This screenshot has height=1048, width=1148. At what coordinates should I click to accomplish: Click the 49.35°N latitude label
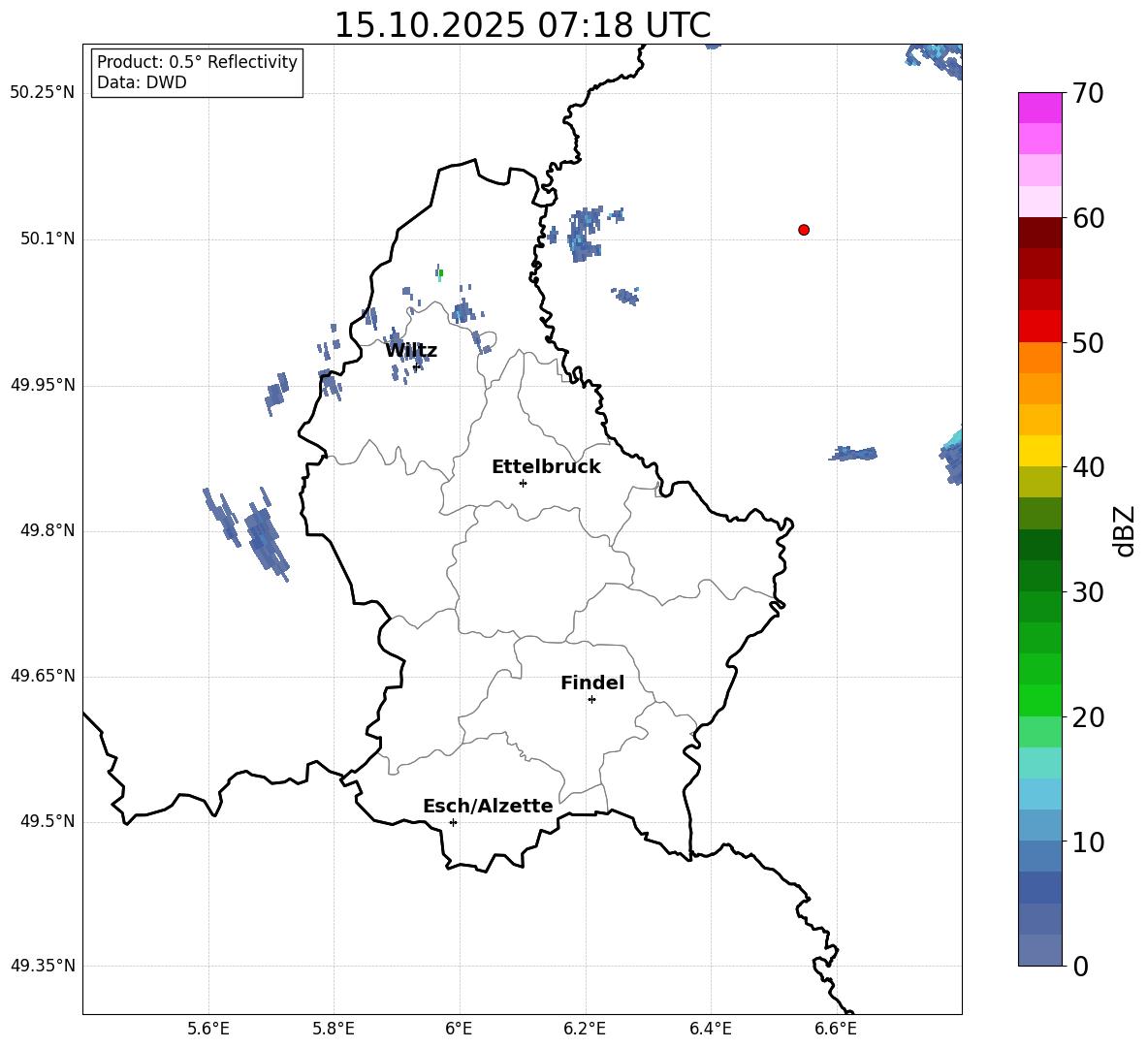43,966
